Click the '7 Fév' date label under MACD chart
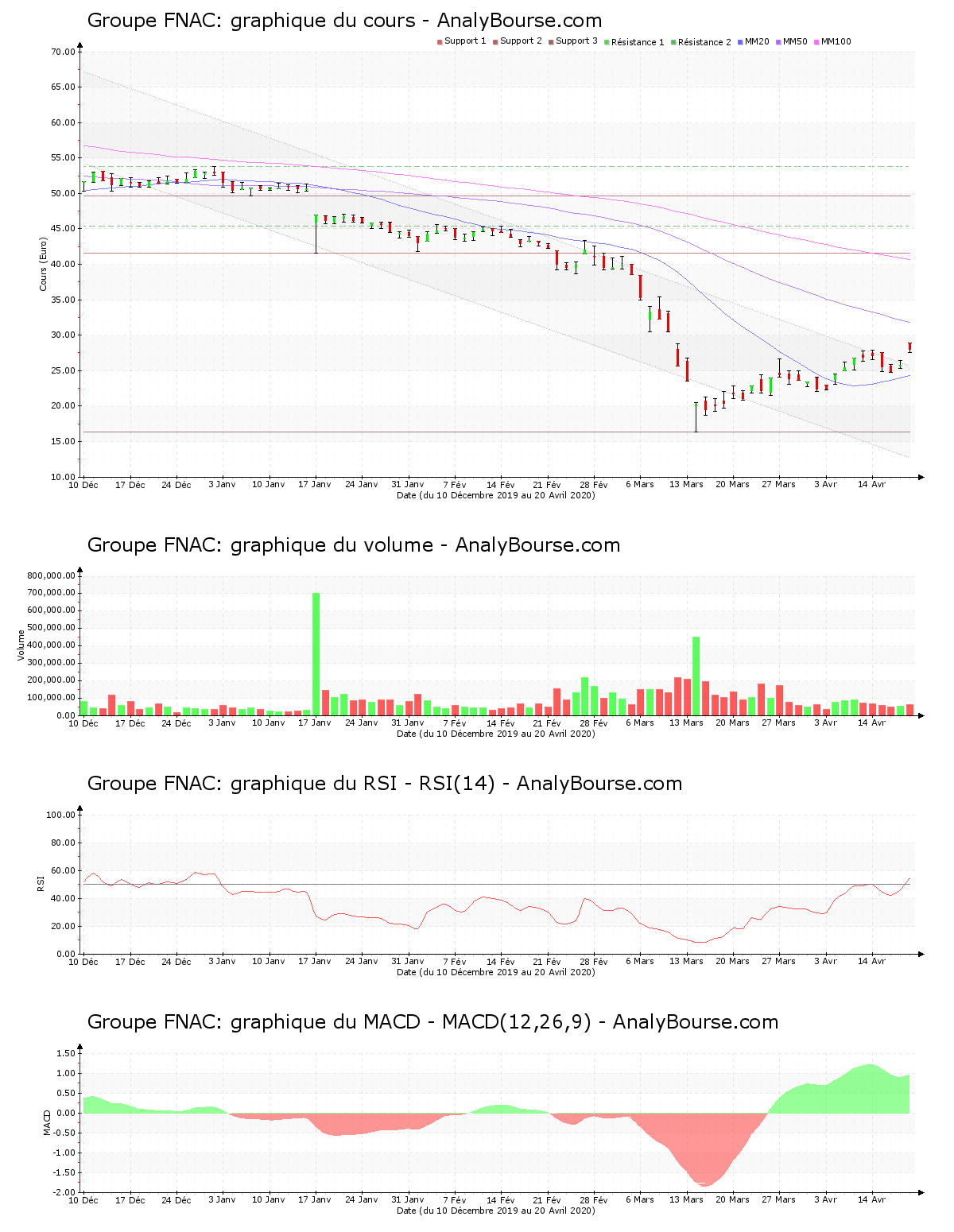This screenshot has width=954, height=1232. pyautogui.click(x=454, y=1200)
